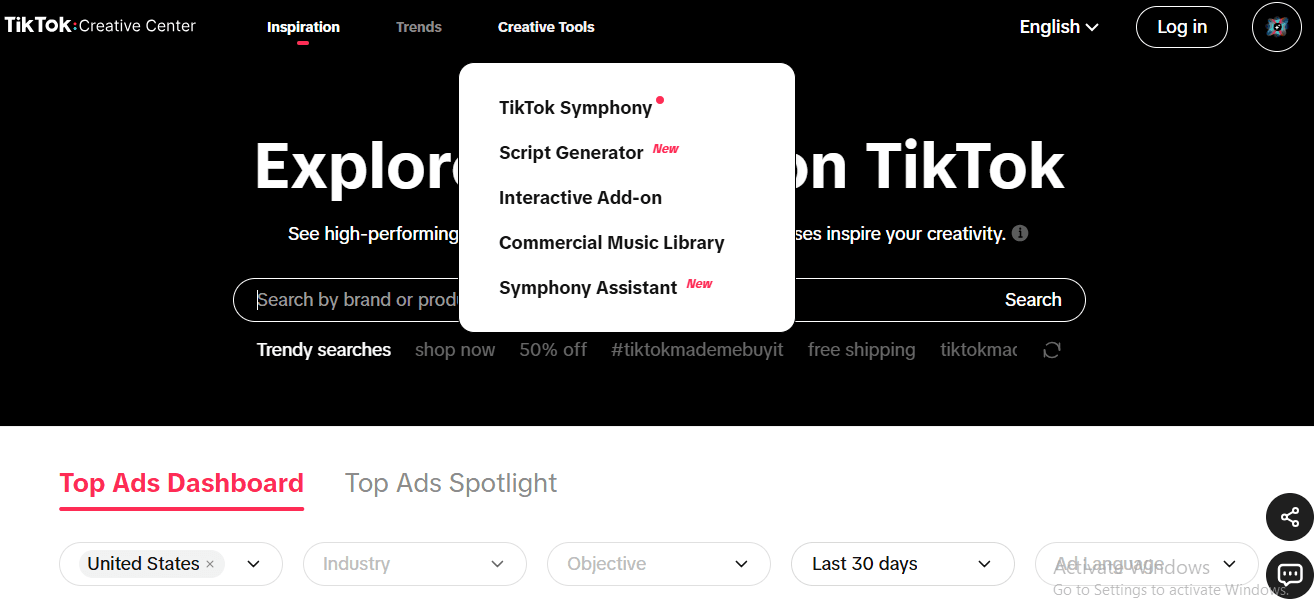Click the #tiktokmademebuyit trendy search
This screenshot has height=602, width=1314.
[x=697, y=350]
